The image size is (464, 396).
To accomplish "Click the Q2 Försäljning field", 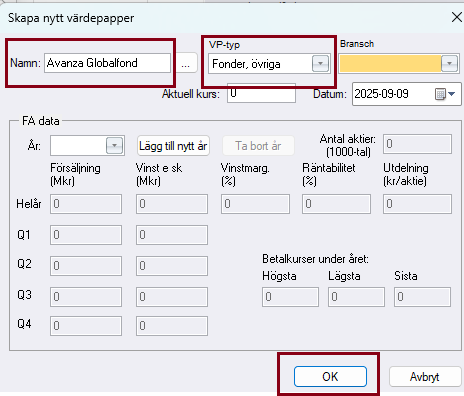I will coord(86,266).
